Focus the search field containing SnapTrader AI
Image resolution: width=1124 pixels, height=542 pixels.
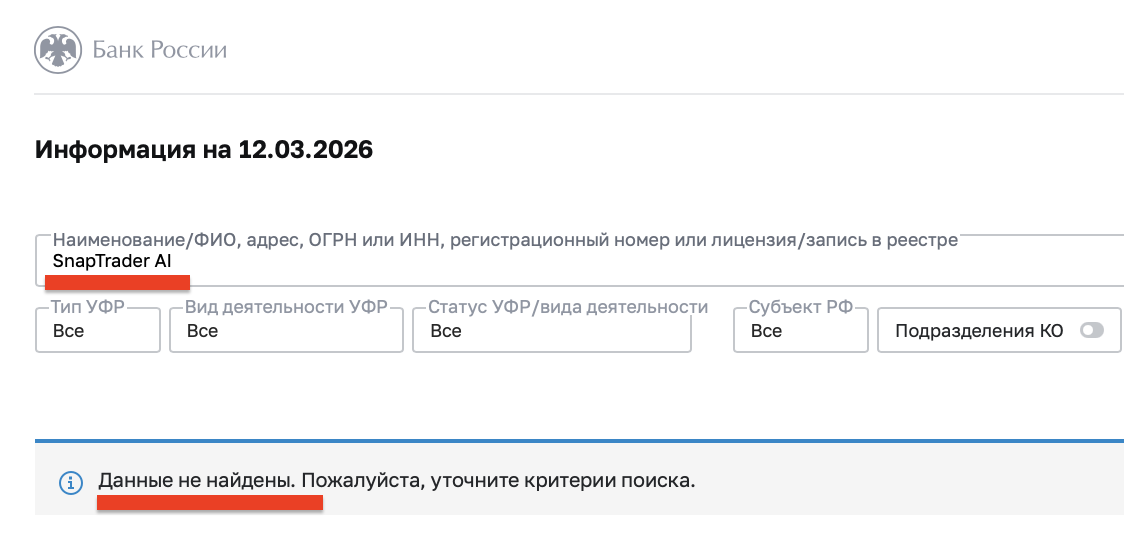click(x=580, y=262)
